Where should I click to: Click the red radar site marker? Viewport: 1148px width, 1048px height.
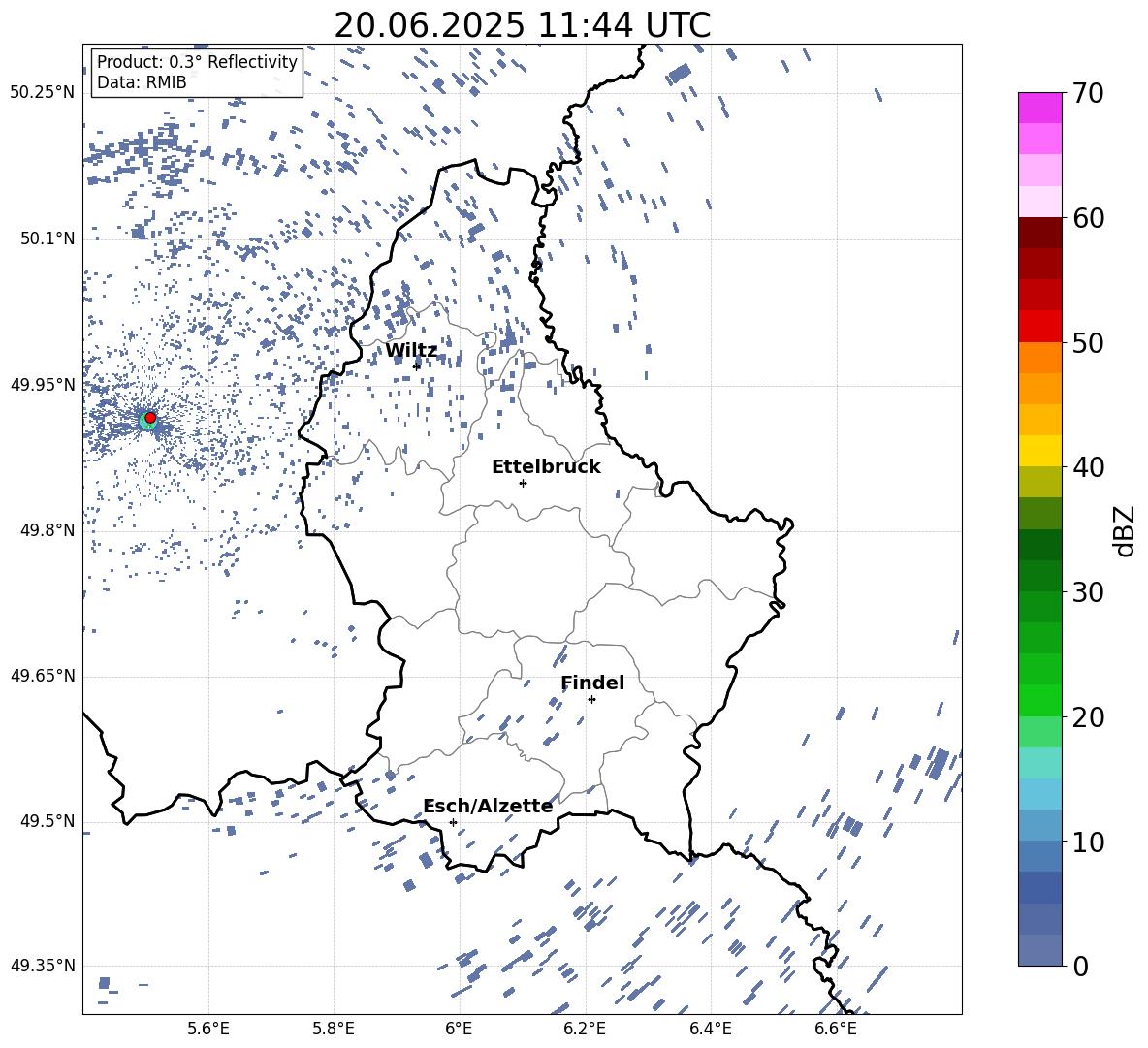[x=150, y=418]
